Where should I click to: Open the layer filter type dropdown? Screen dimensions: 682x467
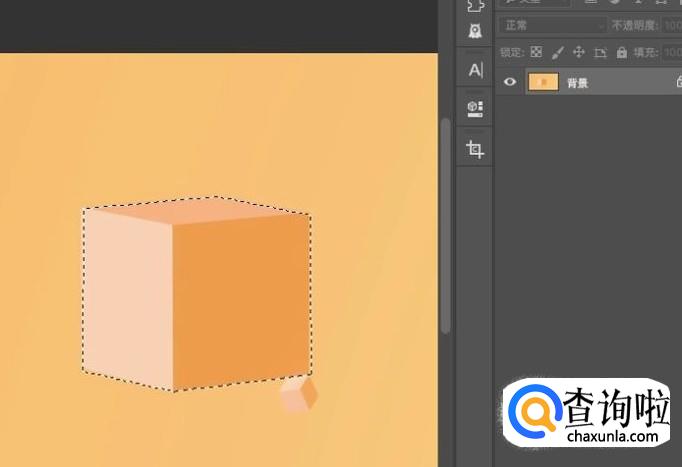535,3
